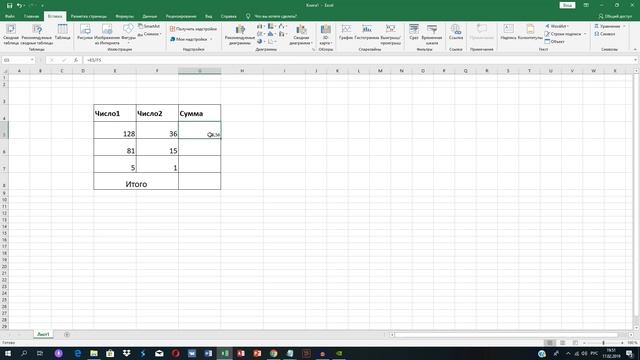Switch to the Разметка страницы tab
The height and width of the screenshot is (360, 640).
(89, 16)
